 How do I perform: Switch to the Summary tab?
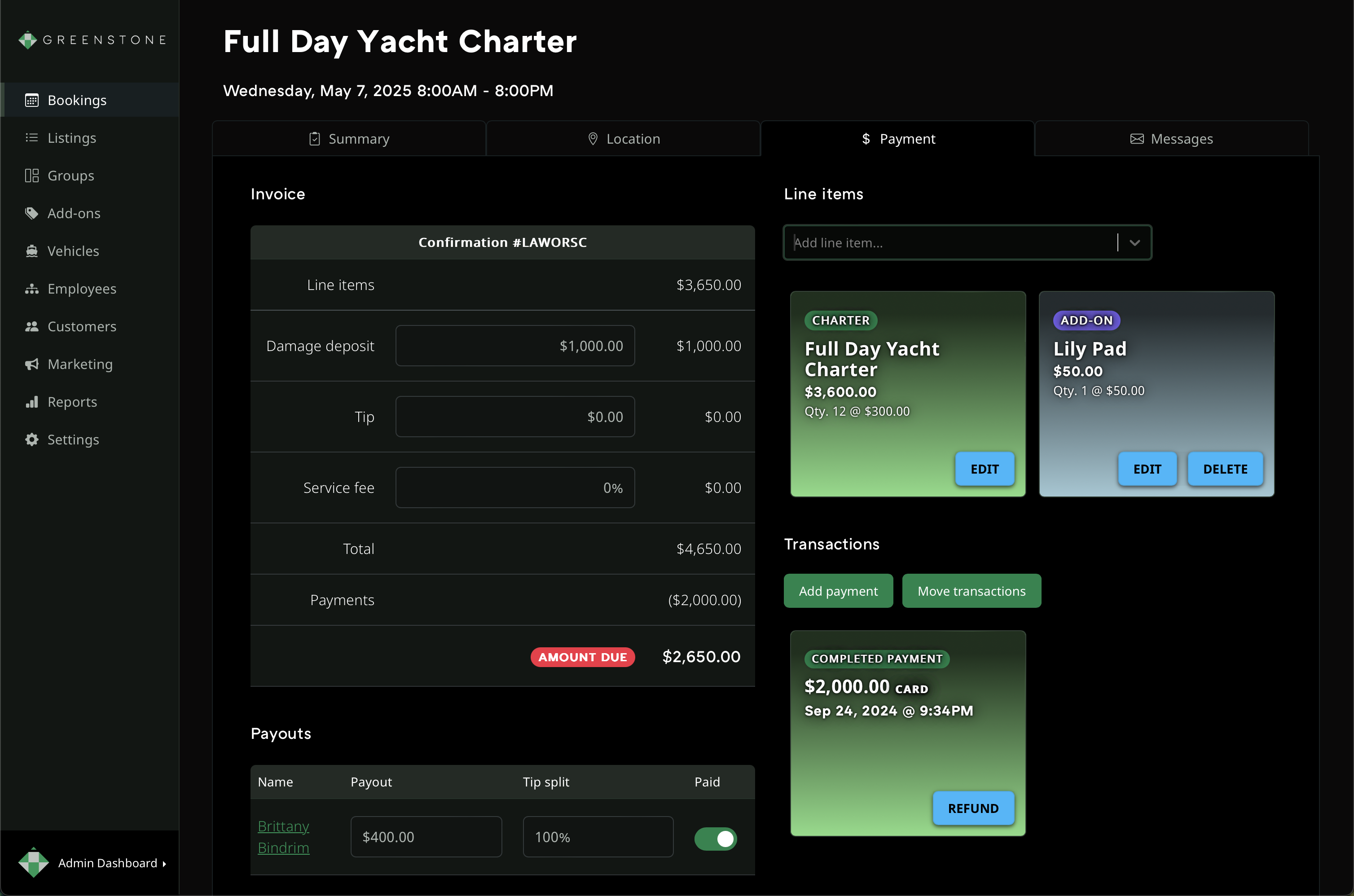tap(349, 139)
